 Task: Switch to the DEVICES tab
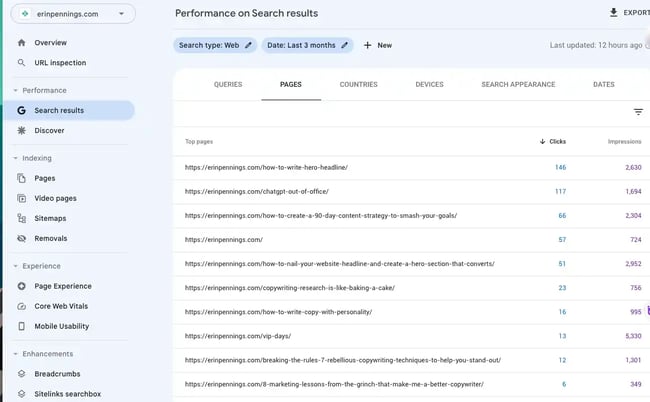(x=429, y=85)
